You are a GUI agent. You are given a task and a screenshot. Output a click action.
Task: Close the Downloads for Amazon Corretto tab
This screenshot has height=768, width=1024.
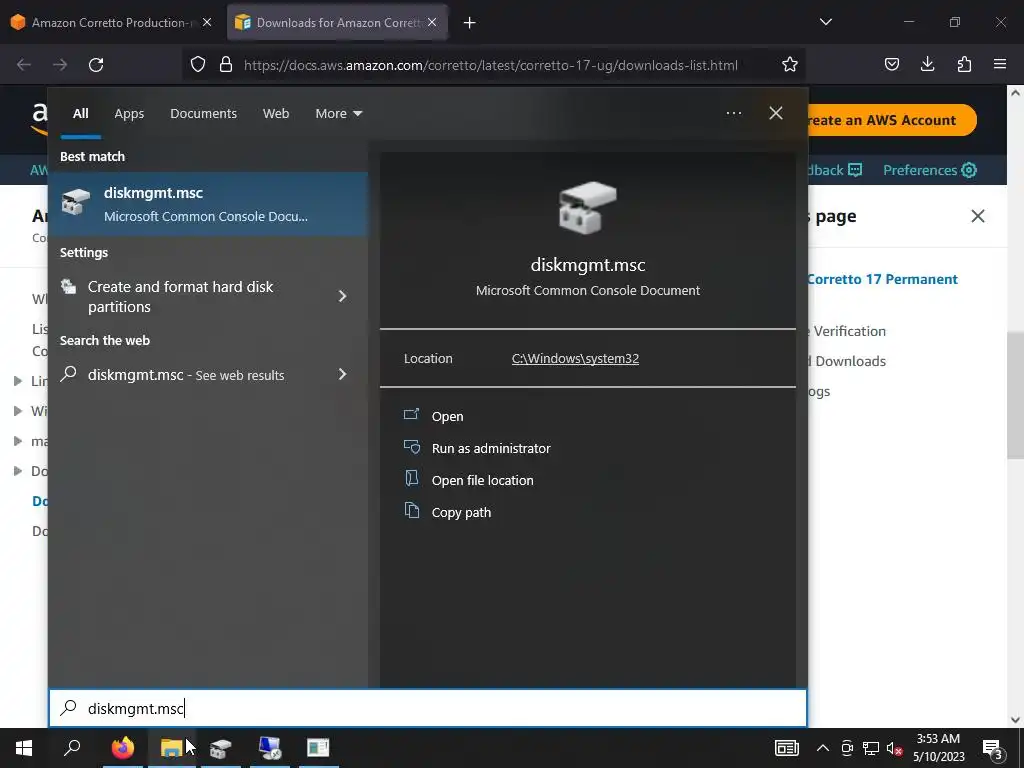[432, 22]
